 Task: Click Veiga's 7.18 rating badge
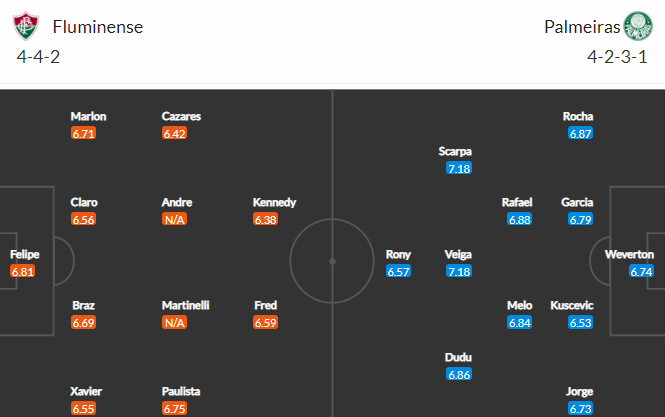pos(459,271)
